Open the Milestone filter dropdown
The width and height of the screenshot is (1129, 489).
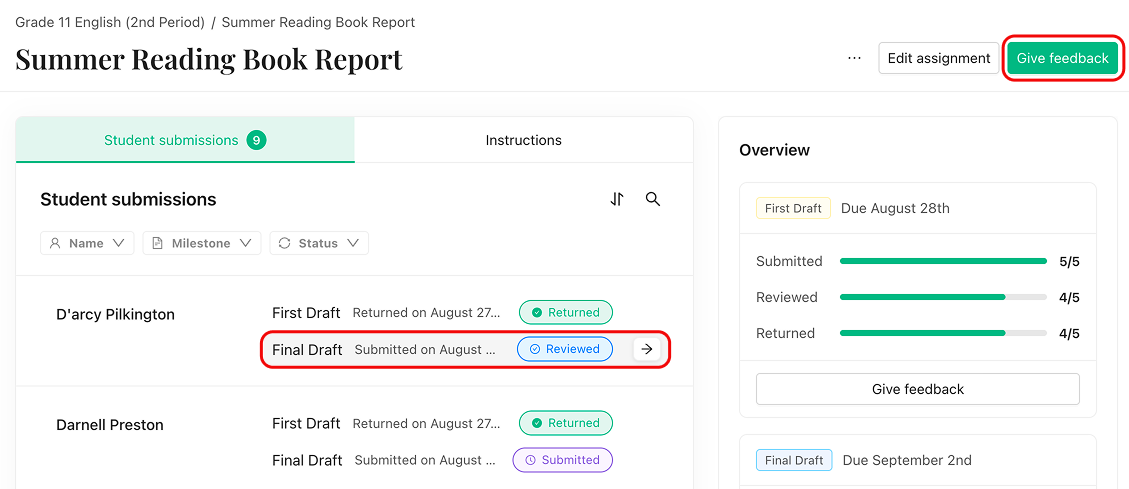point(202,243)
